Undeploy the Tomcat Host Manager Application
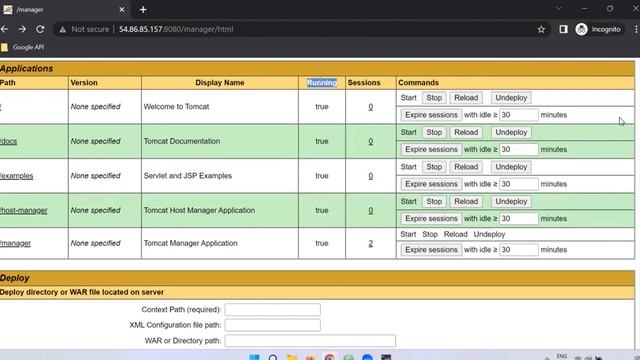Image resolution: width=640 pixels, height=360 pixels. pos(511,202)
